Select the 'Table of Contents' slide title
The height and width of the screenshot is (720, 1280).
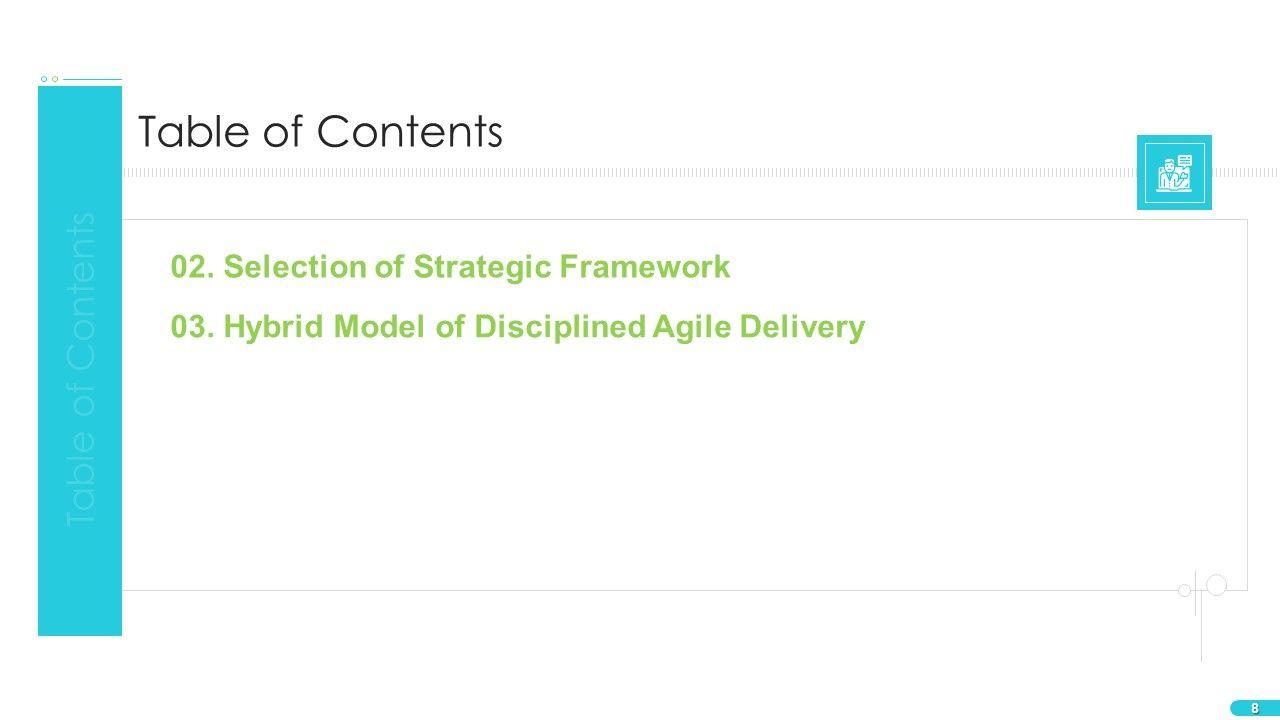click(319, 131)
